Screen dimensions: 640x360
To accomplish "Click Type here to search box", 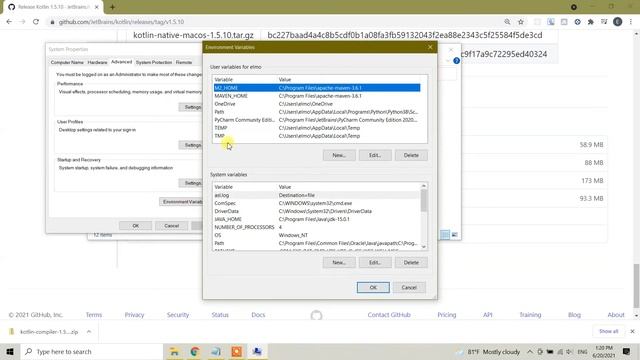I will [92, 351].
